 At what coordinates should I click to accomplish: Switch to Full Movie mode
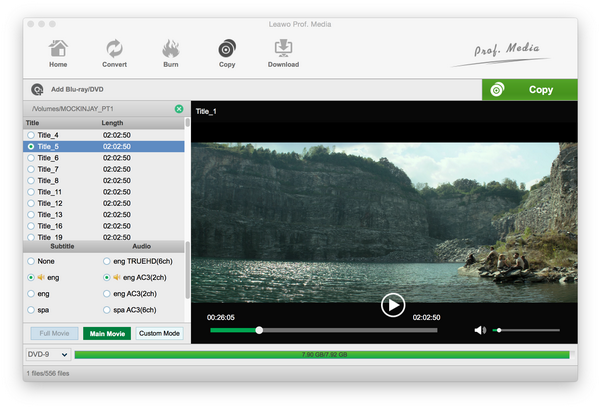52,333
